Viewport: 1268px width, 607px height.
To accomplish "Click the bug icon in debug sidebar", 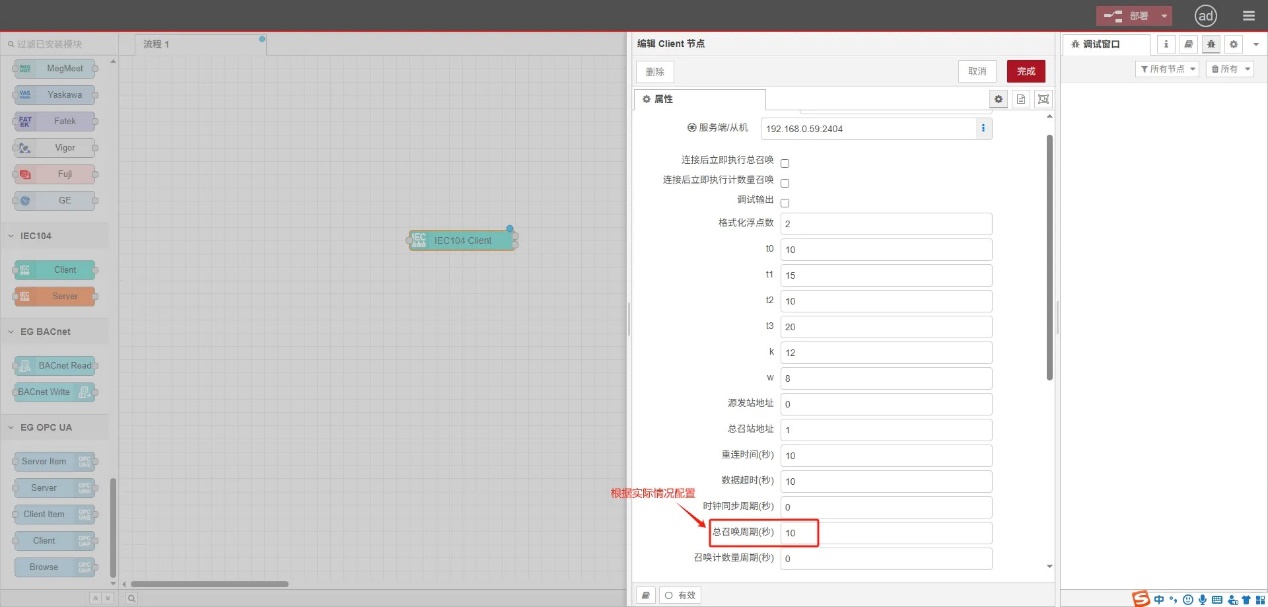I will [x=1210, y=44].
